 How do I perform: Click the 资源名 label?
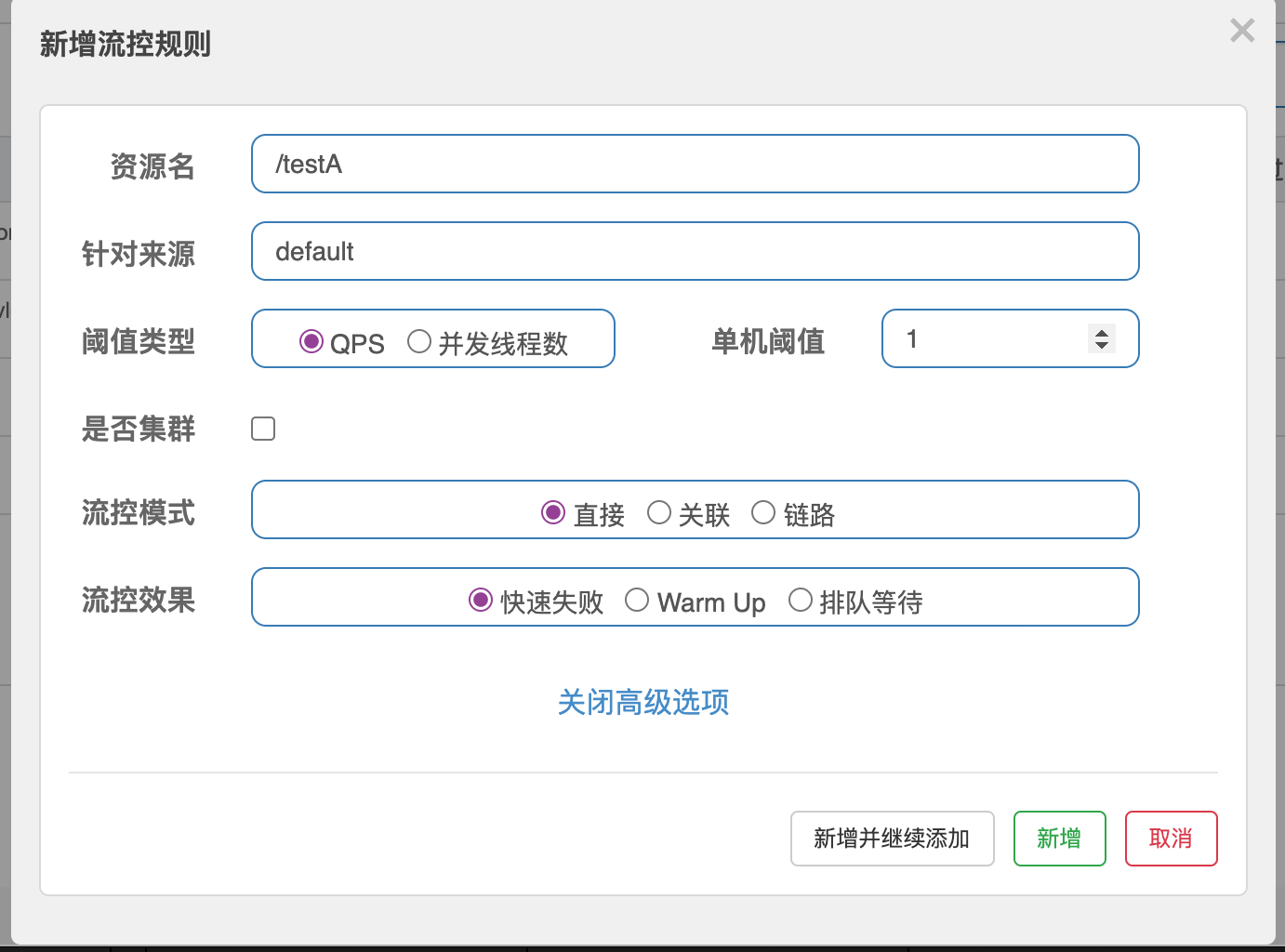152,166
